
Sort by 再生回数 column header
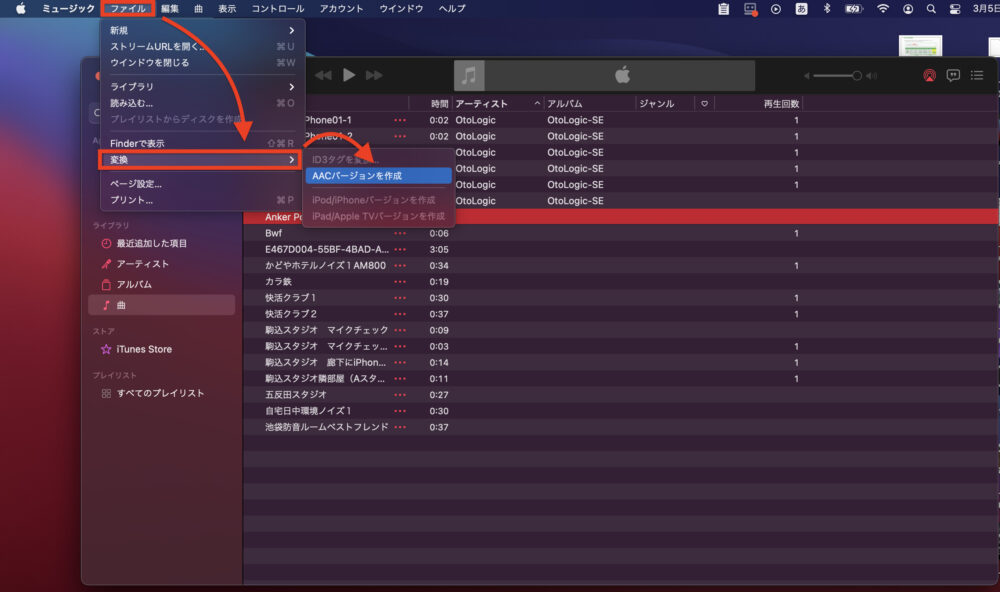tap(758, 103)
